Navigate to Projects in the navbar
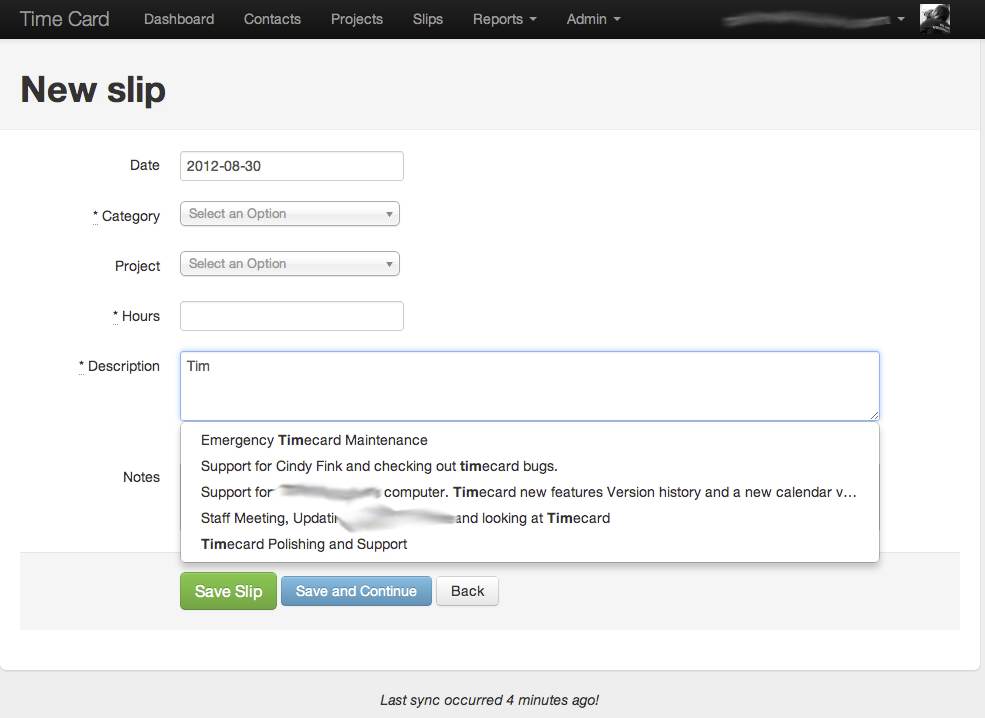The width and height of the screenshot is (985, 718). point(357,19)
